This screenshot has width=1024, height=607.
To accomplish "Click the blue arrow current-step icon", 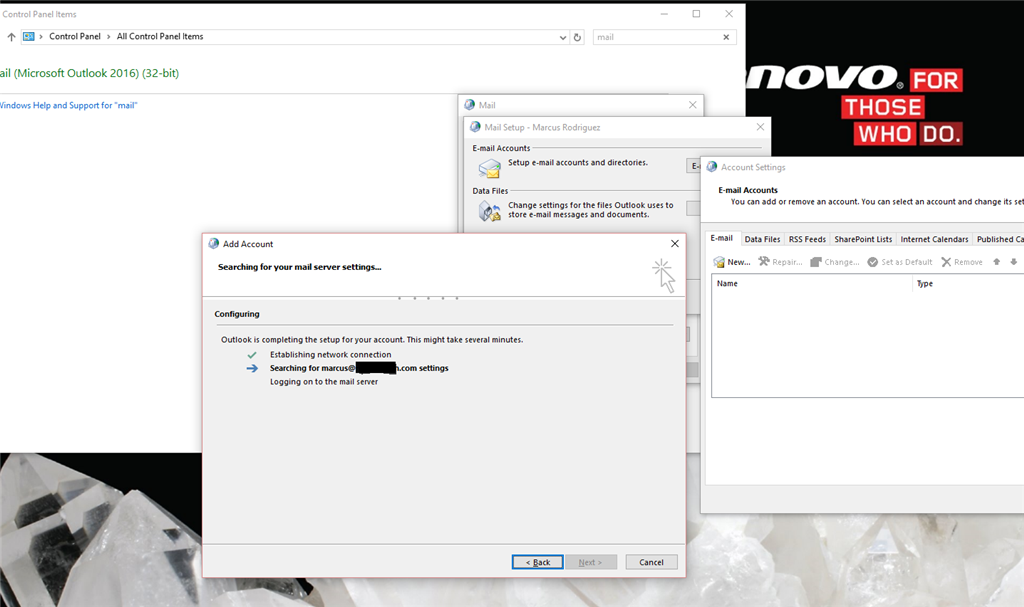I will tap(252, 369).
